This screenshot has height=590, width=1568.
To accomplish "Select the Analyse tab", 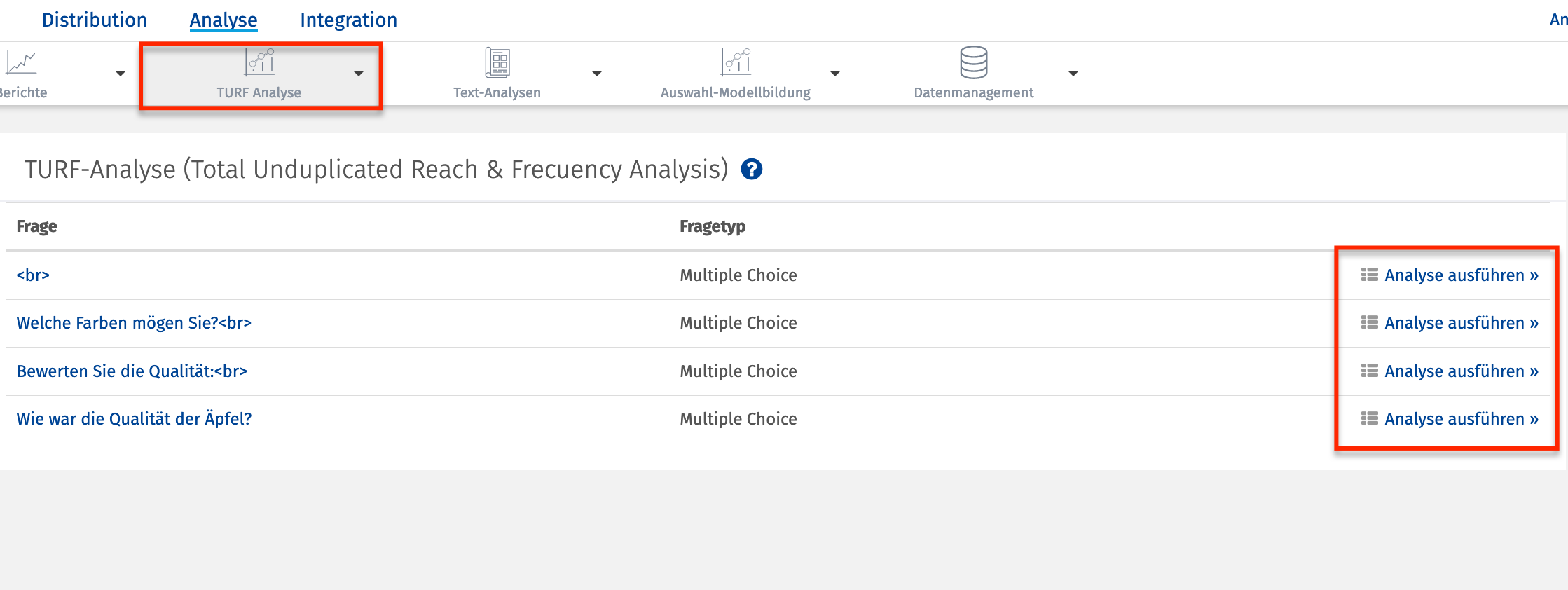I will tap(223, 20).
